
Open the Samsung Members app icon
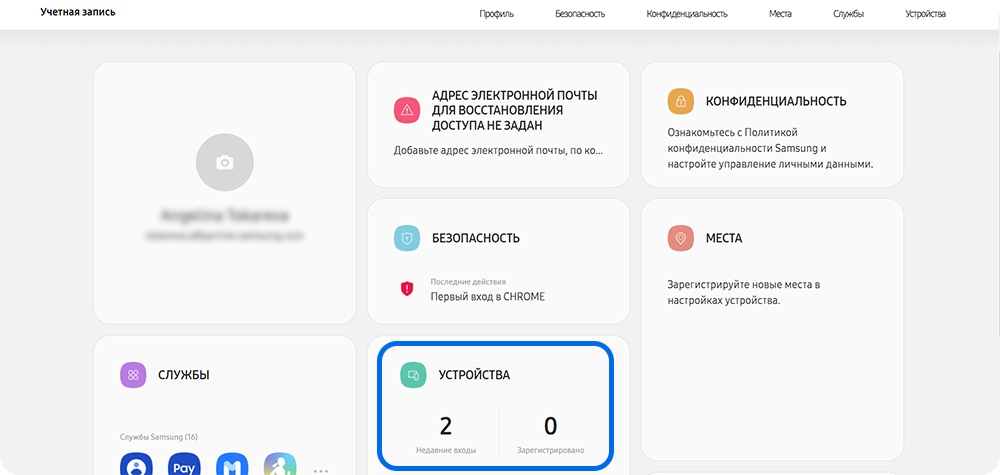coord(232,464)
